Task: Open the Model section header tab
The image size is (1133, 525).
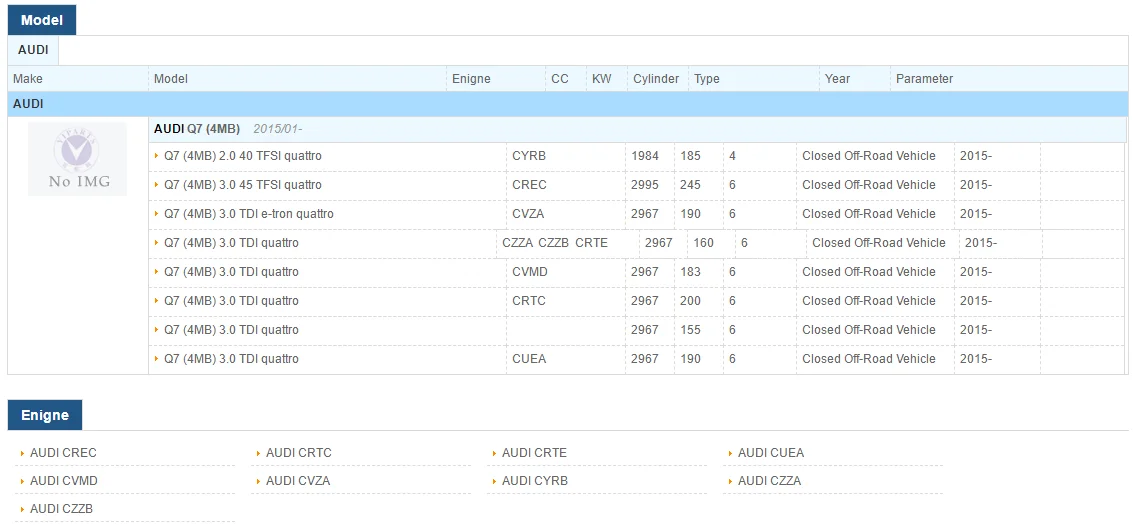Action: pyautogui.click(x=42, y=20)
